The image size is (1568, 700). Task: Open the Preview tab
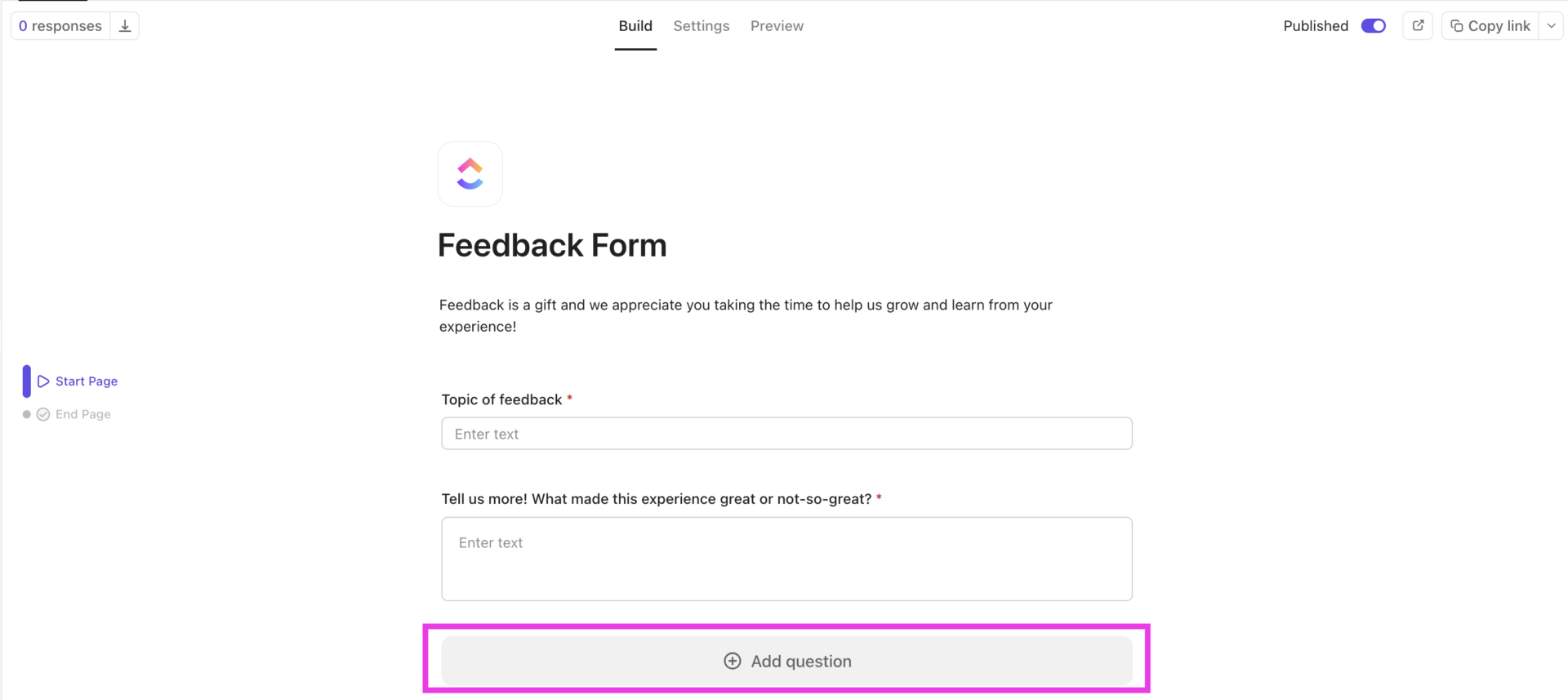click(x=777, y=25)
